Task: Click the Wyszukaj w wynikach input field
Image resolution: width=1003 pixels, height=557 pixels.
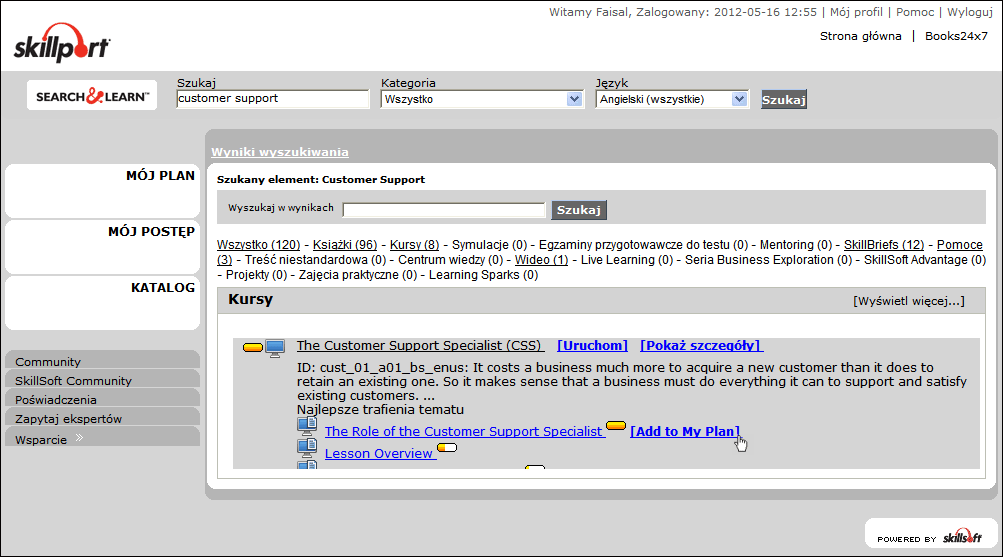Action: click(x=443, y=209)
